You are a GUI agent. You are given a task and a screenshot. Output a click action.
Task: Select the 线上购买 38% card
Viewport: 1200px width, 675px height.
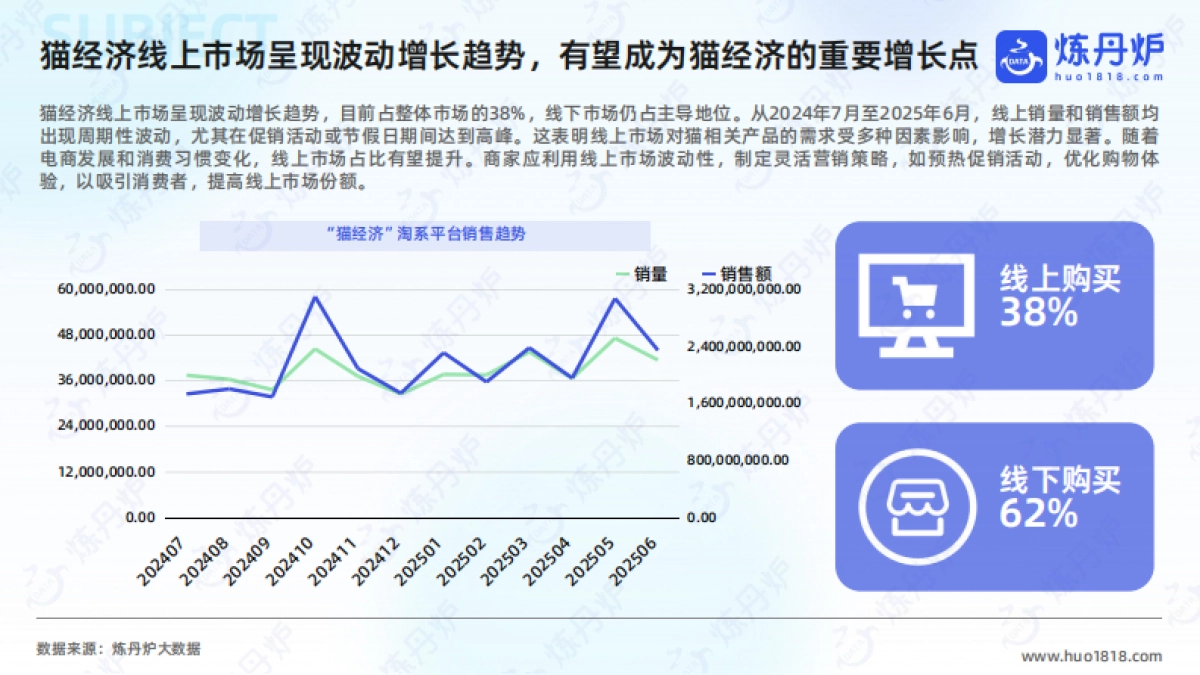(994, 305)
